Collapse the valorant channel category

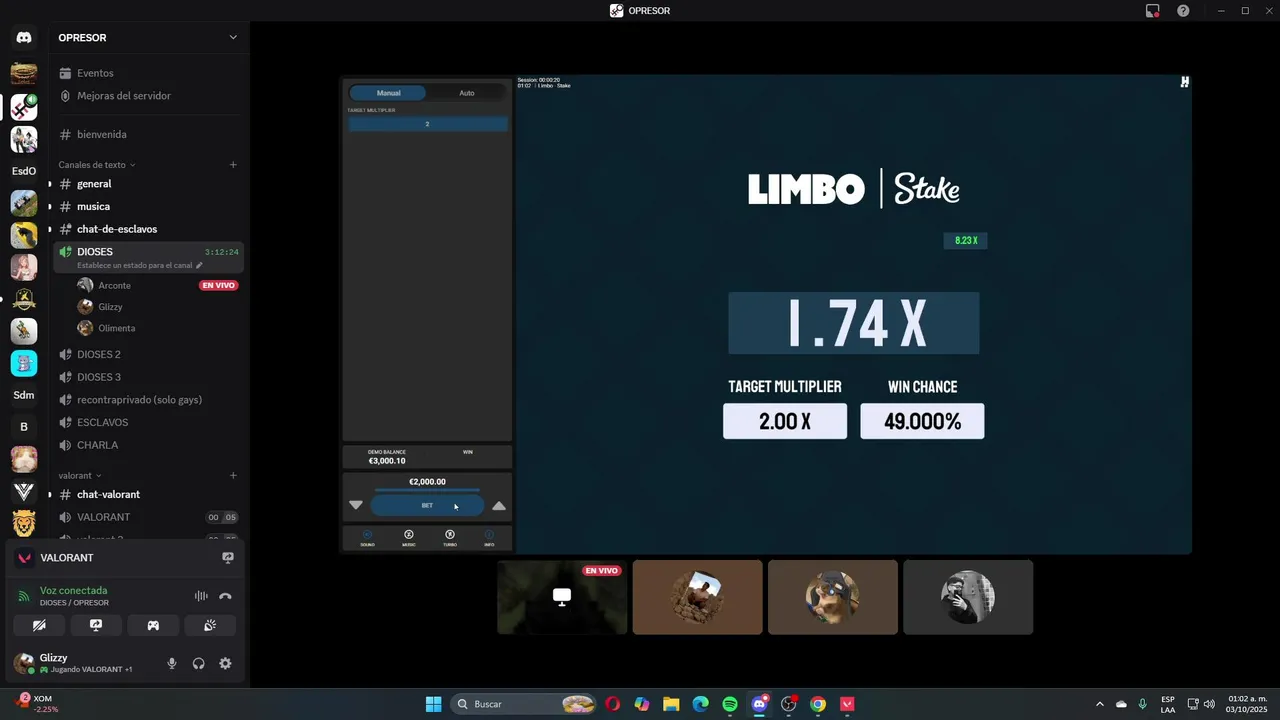tap(80, 476)
